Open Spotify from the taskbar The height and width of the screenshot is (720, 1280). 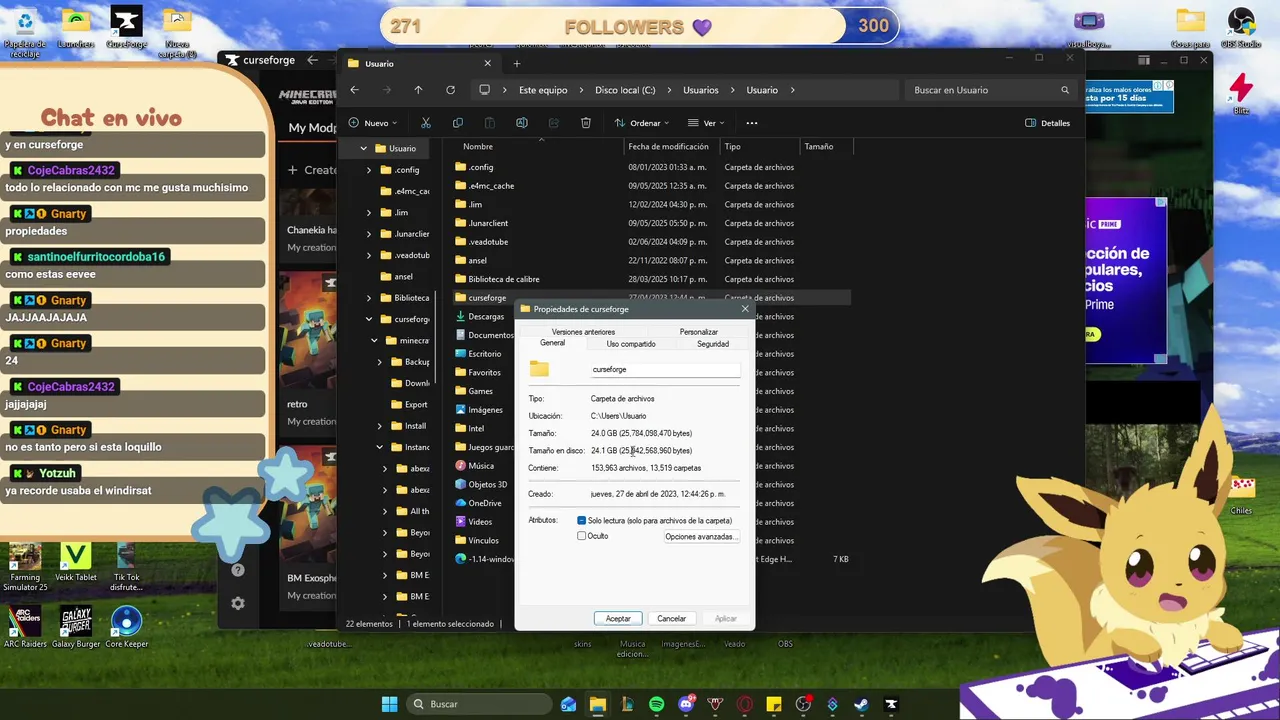656,704
